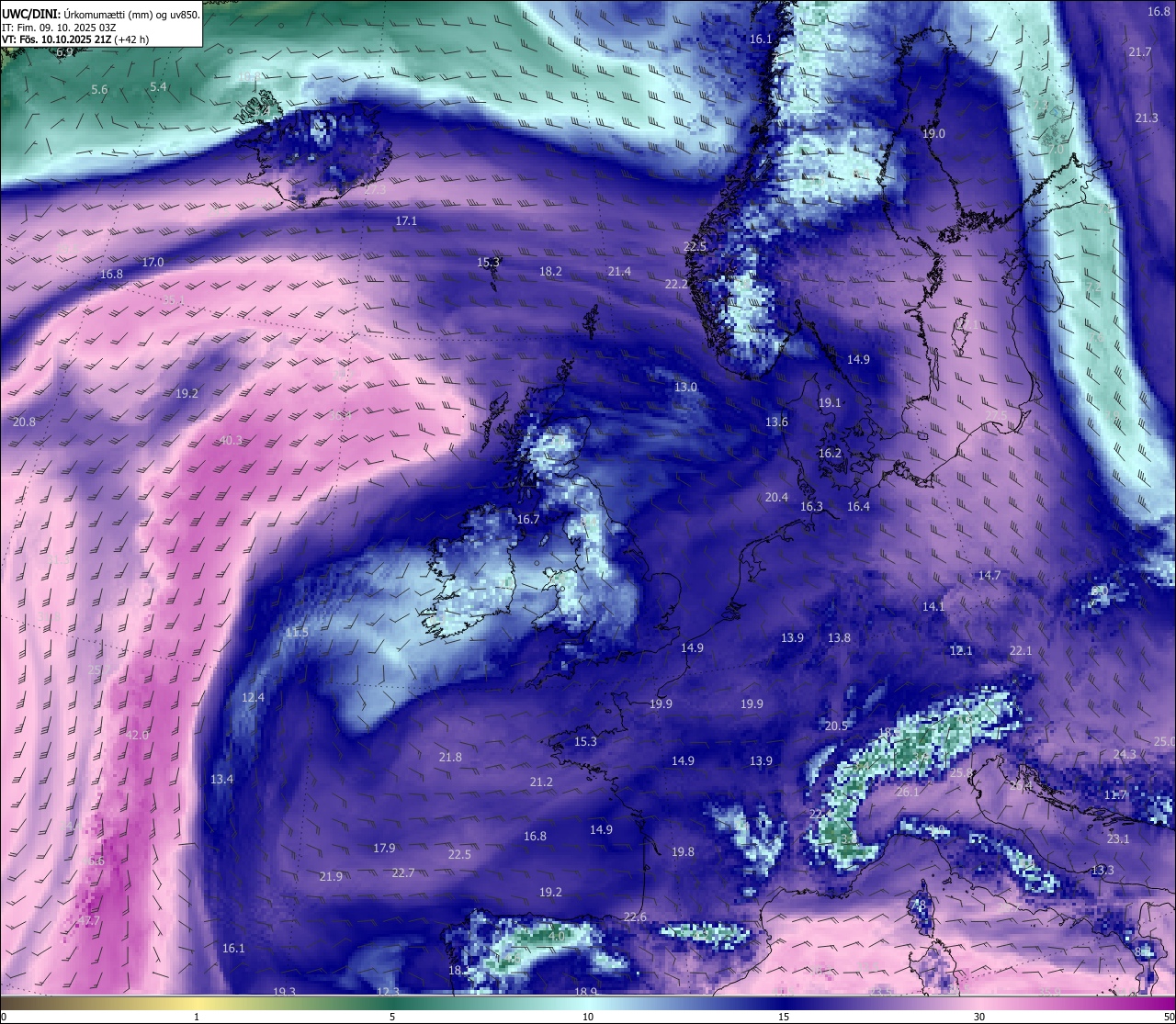
Task: Click the value 11.5 west of Ireland
Action: click(x=297, y=634)
